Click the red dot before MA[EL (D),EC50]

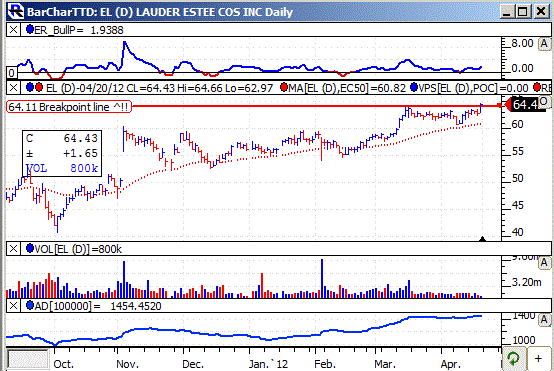point(284,87)
